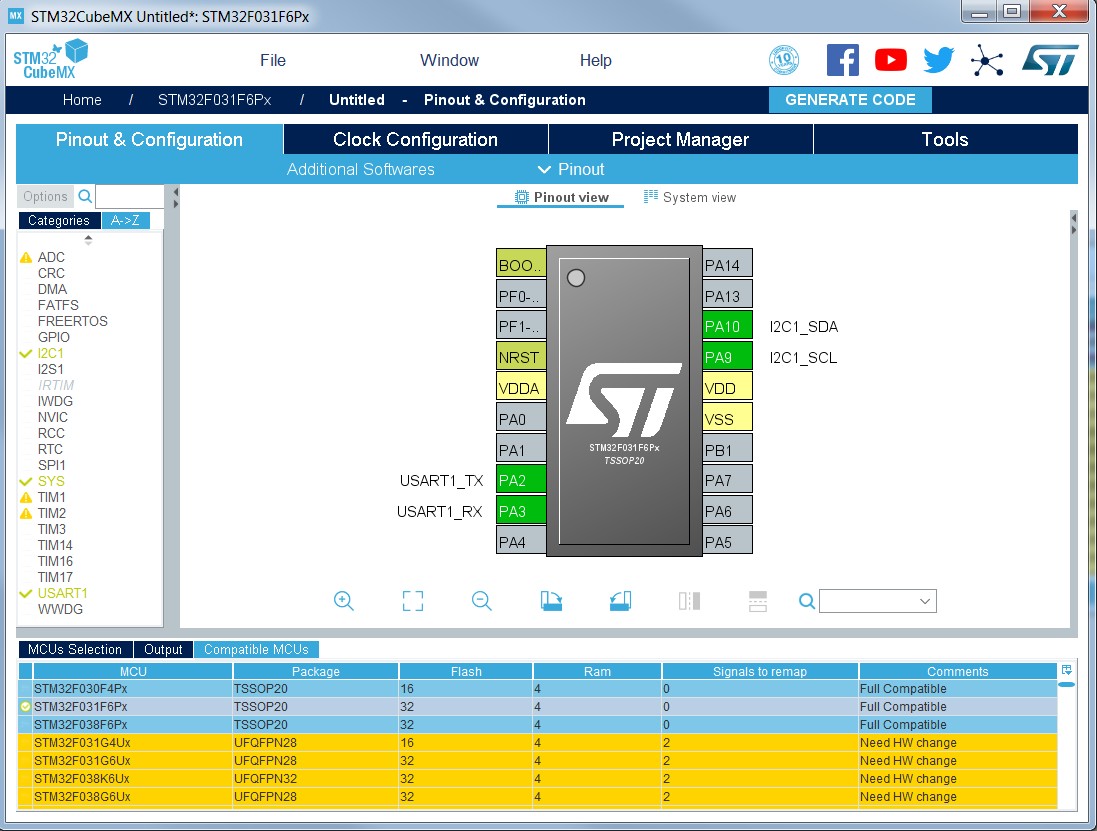
Task: Fit chip to window with the bracket icon
Action: 413,601
